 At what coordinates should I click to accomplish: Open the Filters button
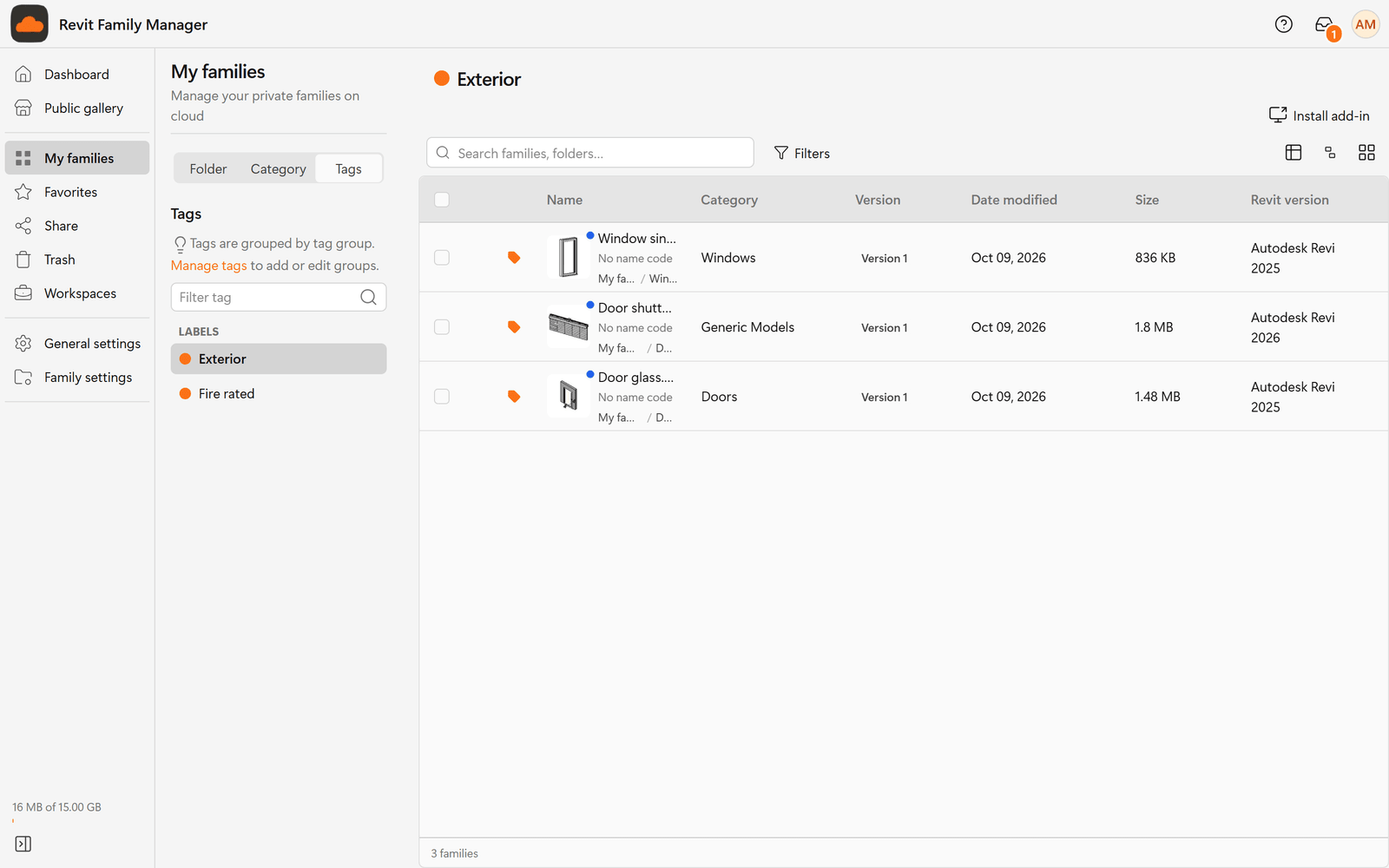[801, 153]
